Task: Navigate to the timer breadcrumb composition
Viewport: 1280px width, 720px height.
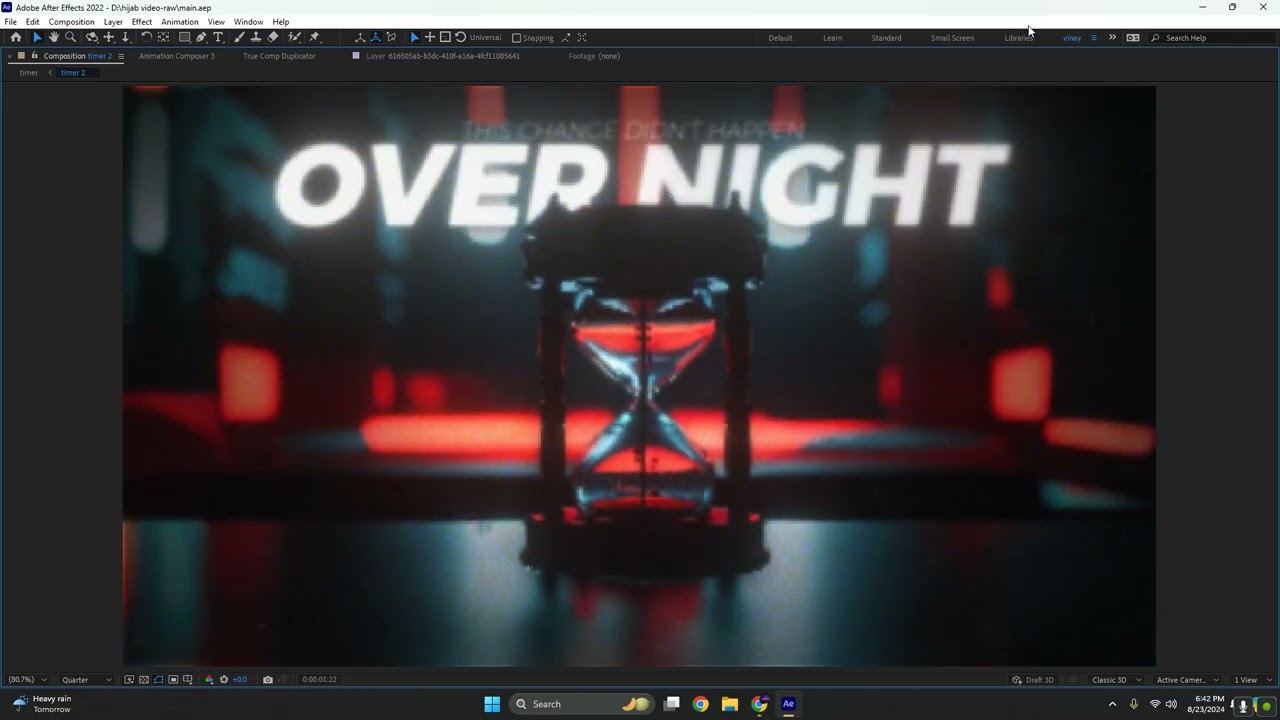Action: pos(29,73)
